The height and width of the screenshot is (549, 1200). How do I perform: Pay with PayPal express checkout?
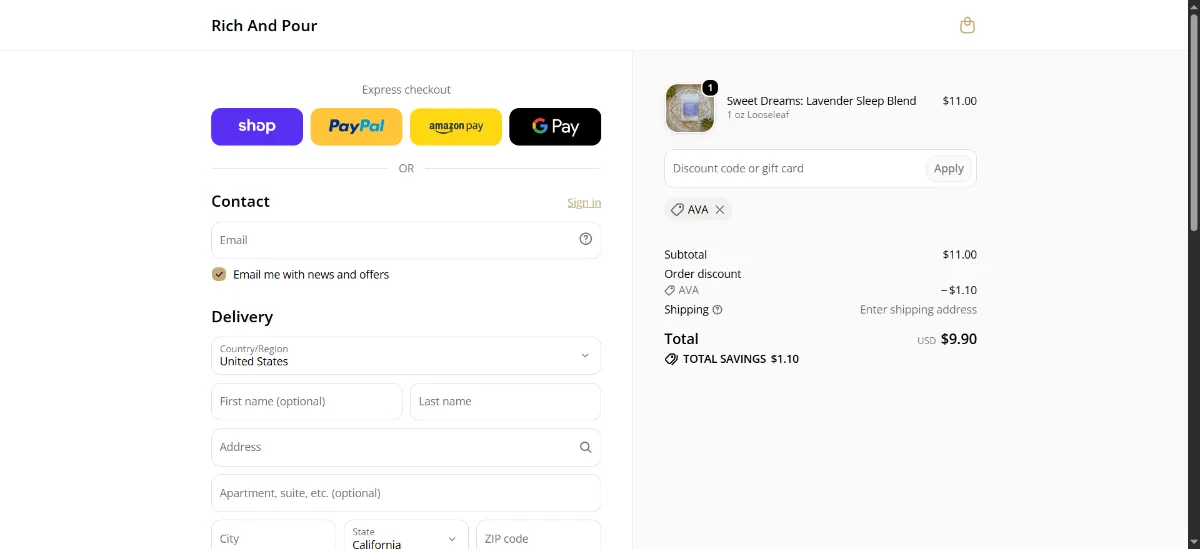[356, 127]
